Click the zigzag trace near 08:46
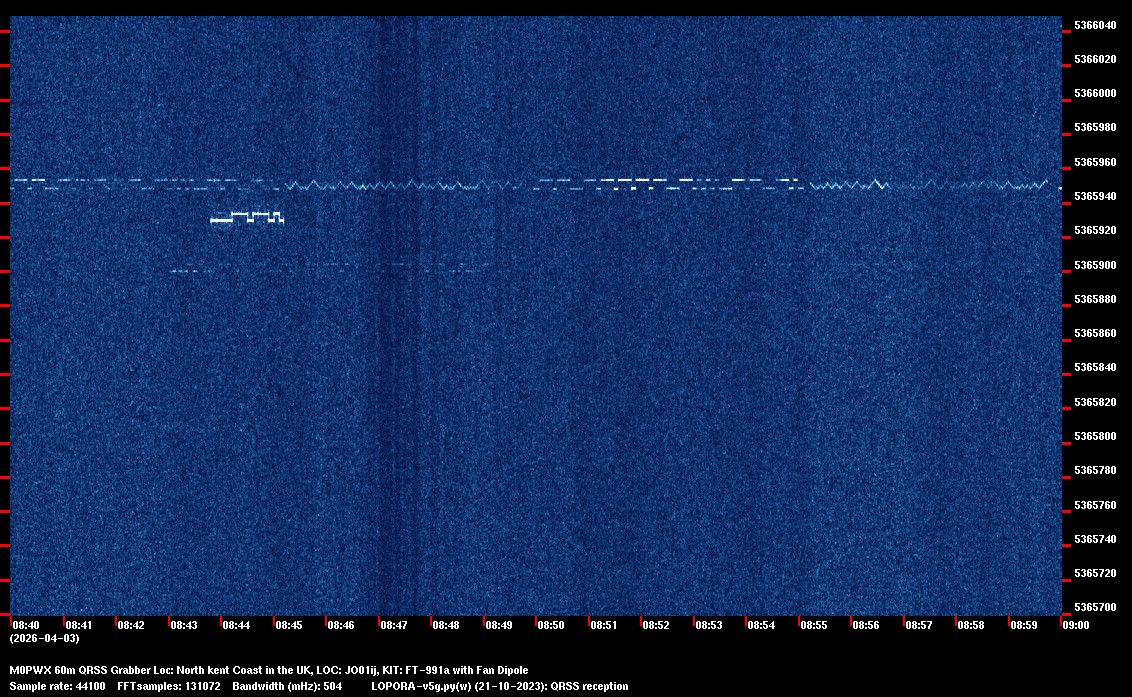Screen dimensions: 1132x697 (x=340, y=185)
